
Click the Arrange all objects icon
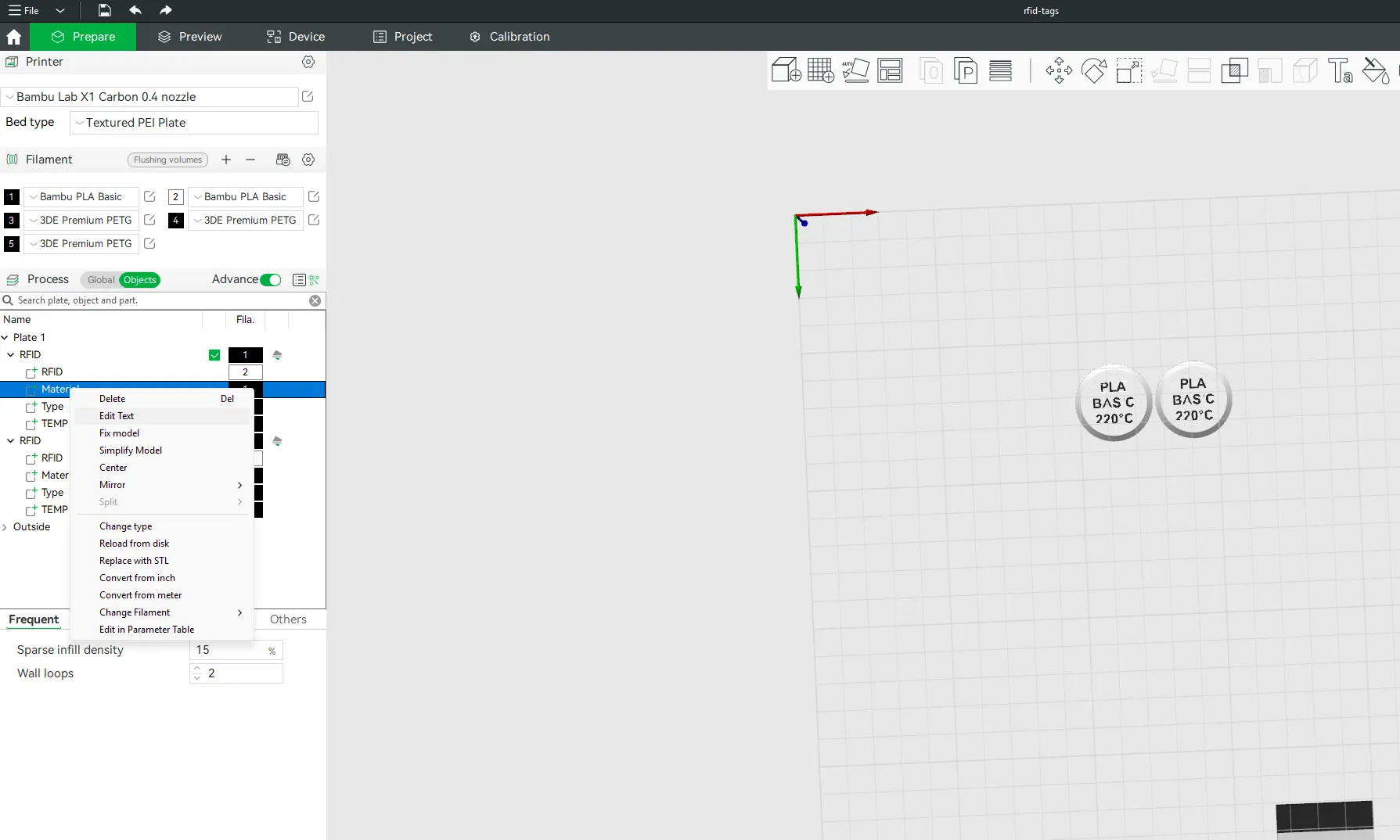pos(890,70)
